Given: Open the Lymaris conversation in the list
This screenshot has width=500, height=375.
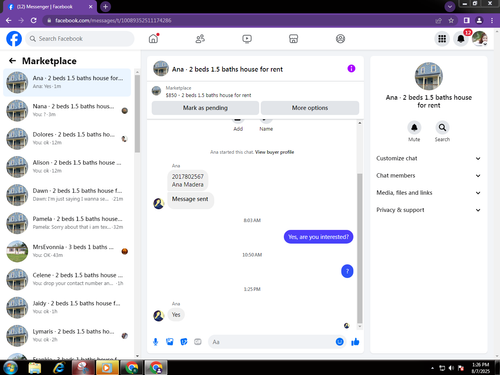Looking at the screenshot, I should tap(67, 336).
